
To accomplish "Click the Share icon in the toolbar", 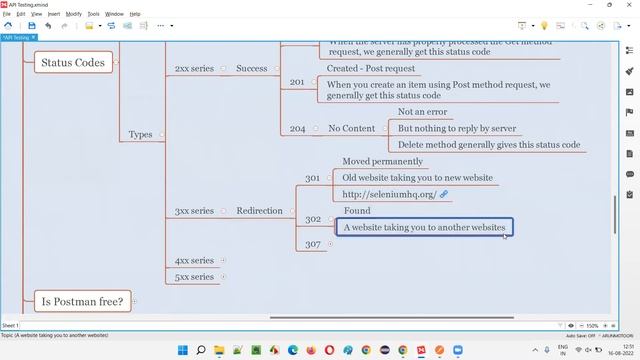I will 601,26.
